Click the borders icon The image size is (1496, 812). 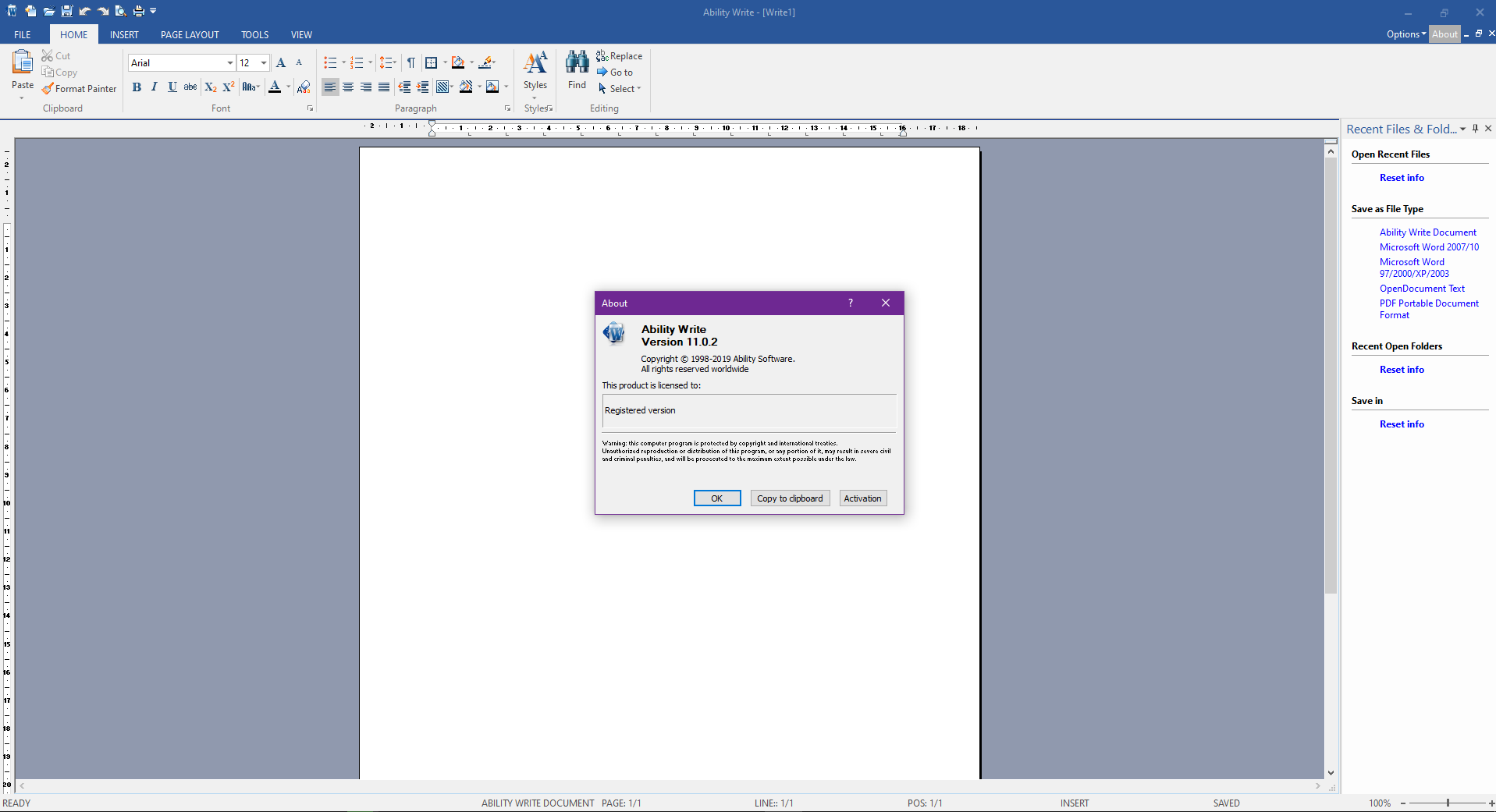pyautogui.click(x=431, y=62)
